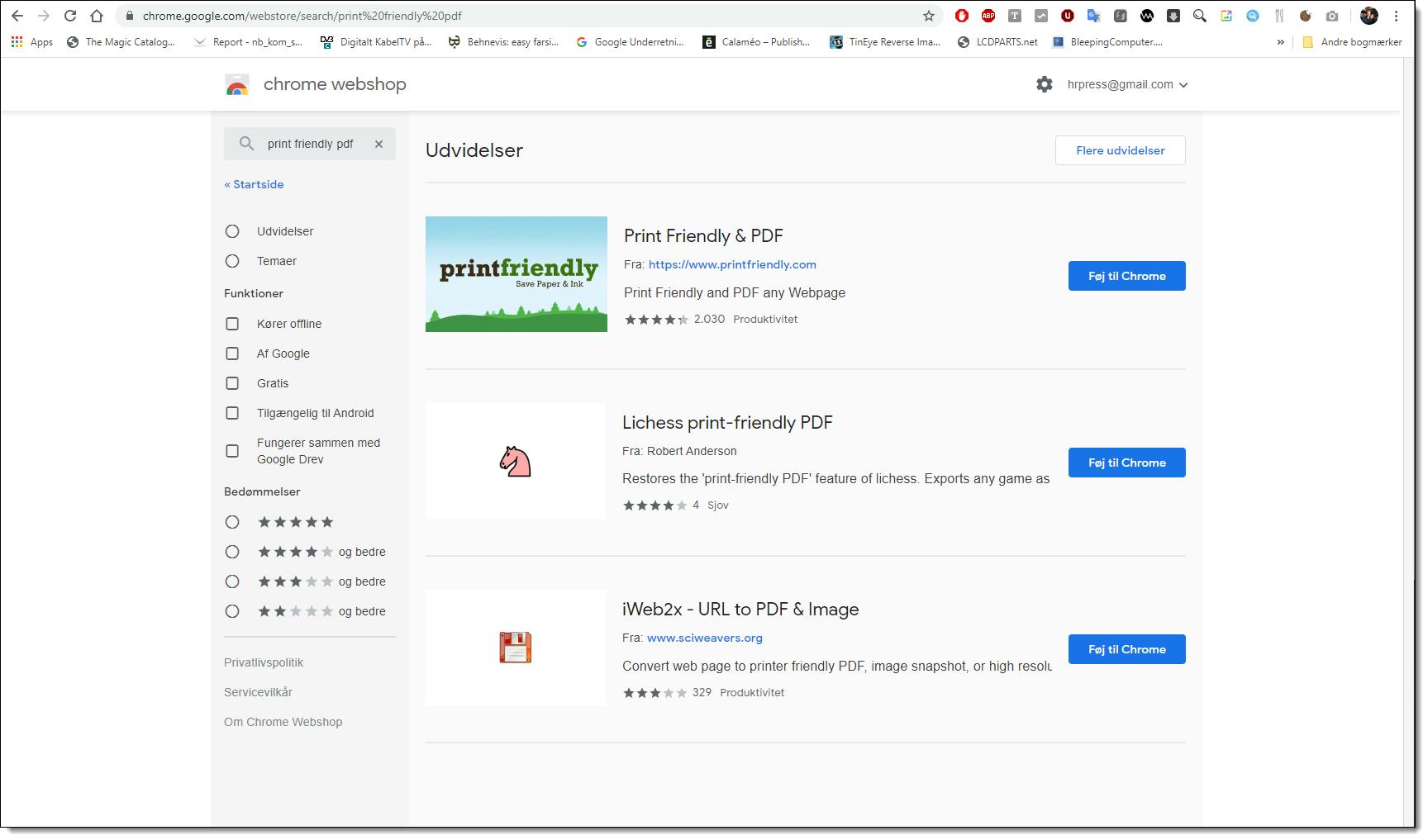The height and width of the screenshot is (840, 1428).
Task: Add iWeb2x extension to Chrome
Action: [1126, 649]
